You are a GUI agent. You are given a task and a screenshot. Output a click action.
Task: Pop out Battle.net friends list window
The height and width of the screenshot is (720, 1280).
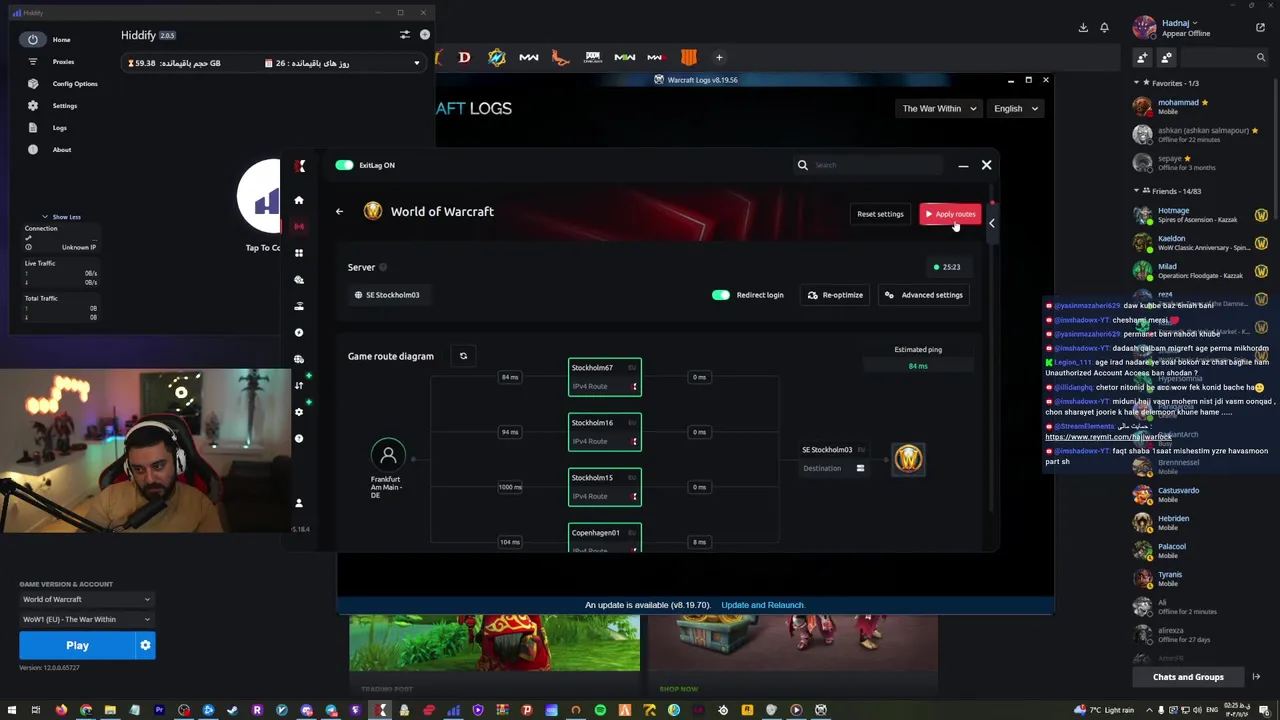point(1260,28)
